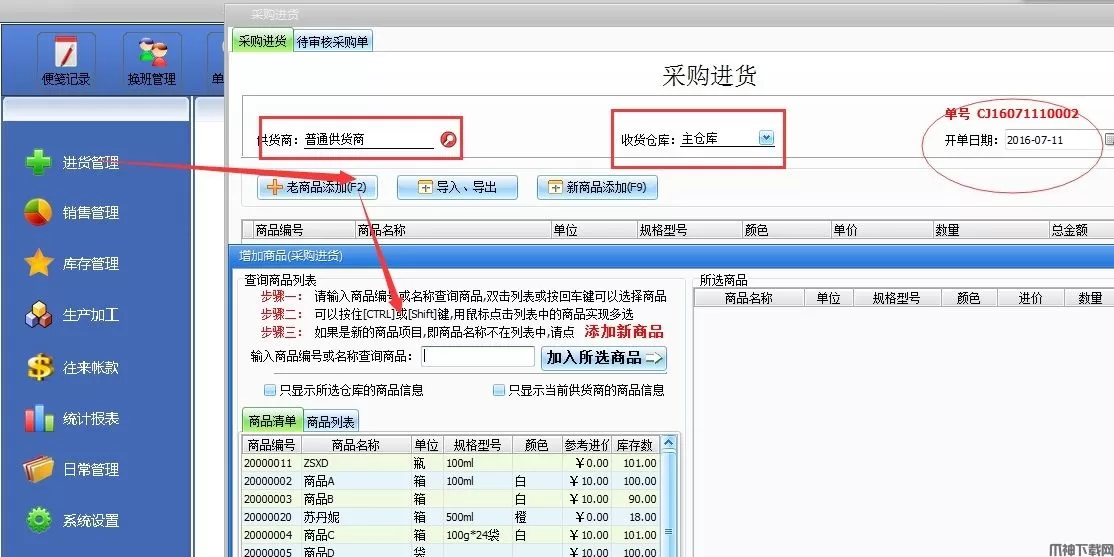
Task: Click 加入所选商品 button
Action: coord(604,357)
